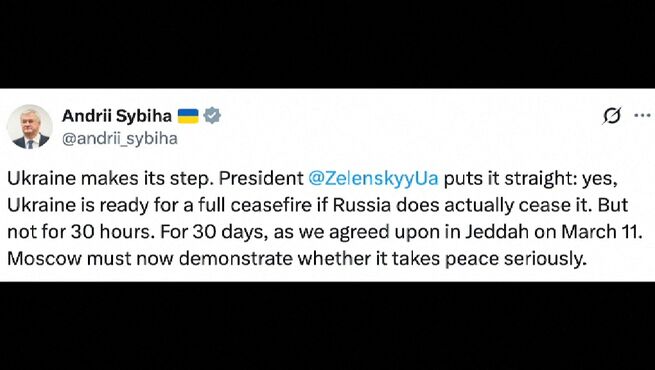Viewport: 655px width, 370px height.
Task: Click the text '30 hours' in tweet
Action: (x=110, y=232)
